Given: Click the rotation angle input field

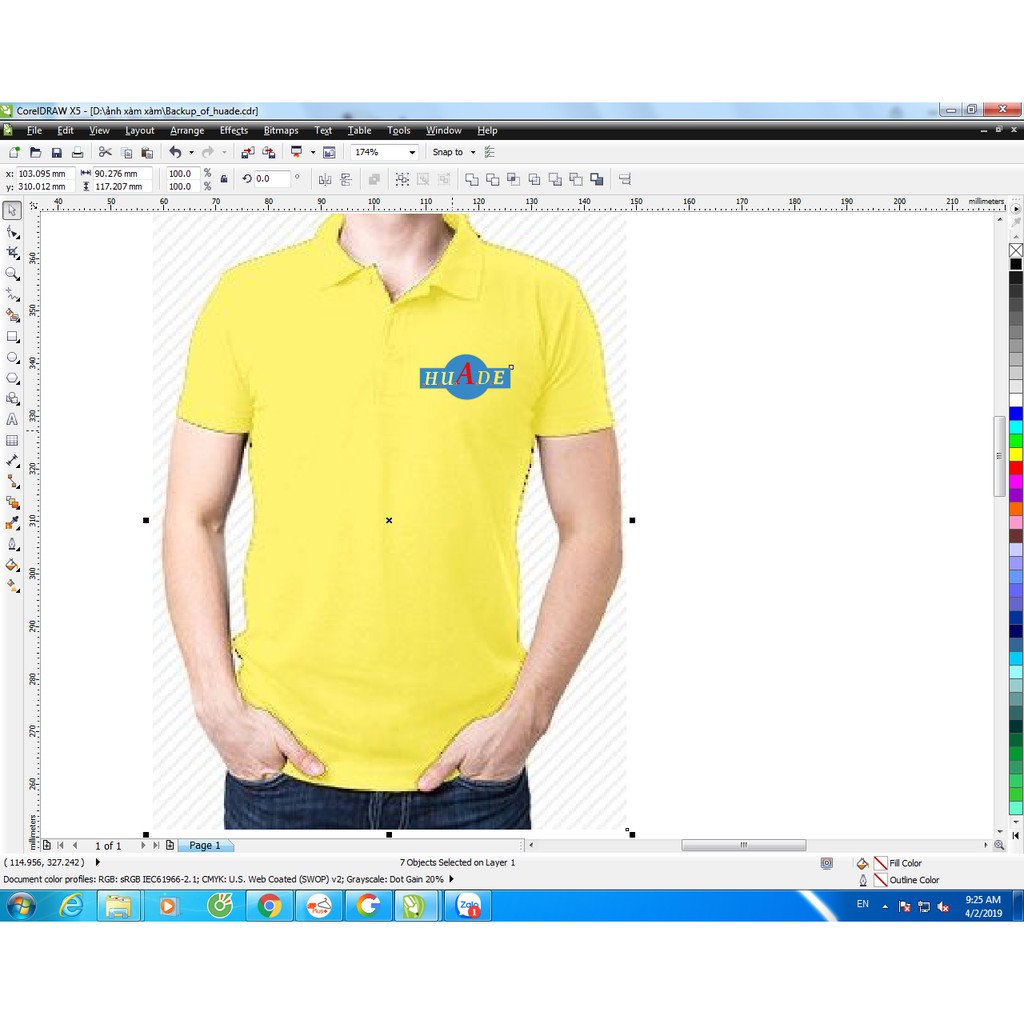Looking at the screenshot, I should coord(271,179).
